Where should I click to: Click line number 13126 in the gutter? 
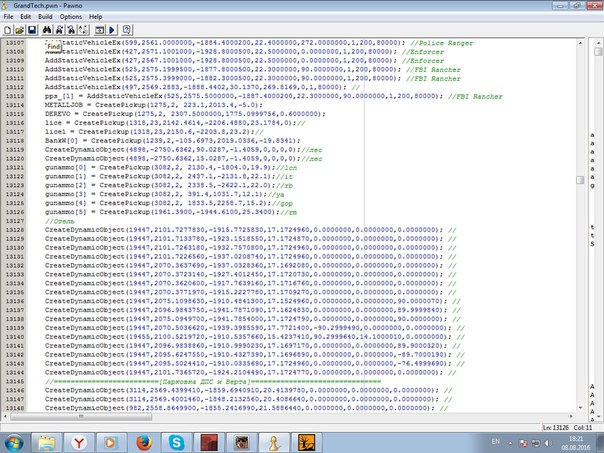(x=15, y=212)
